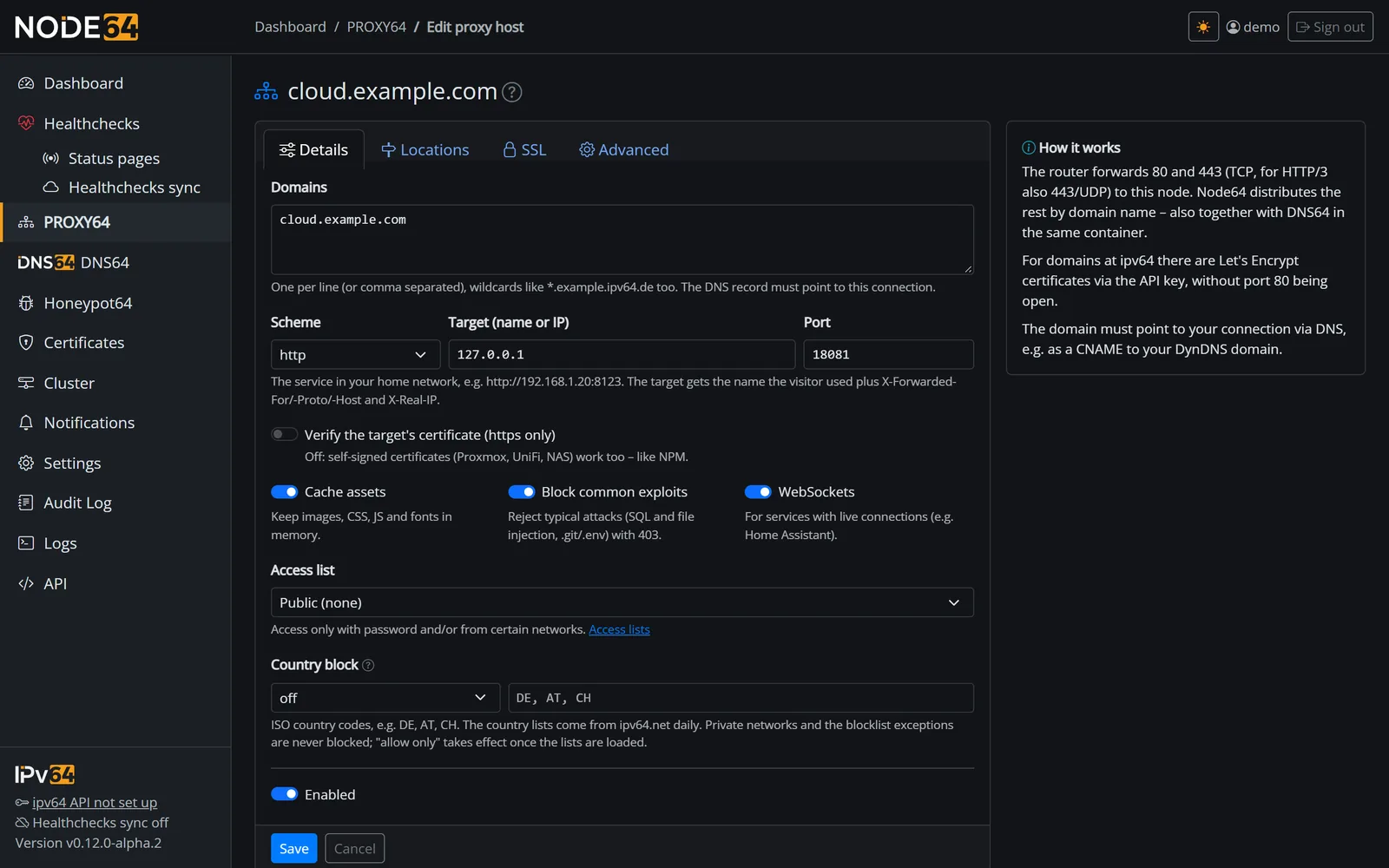Toggle the WebSockets switch
The width and height of the screenshot is (1389, 868).
(758, 492)
